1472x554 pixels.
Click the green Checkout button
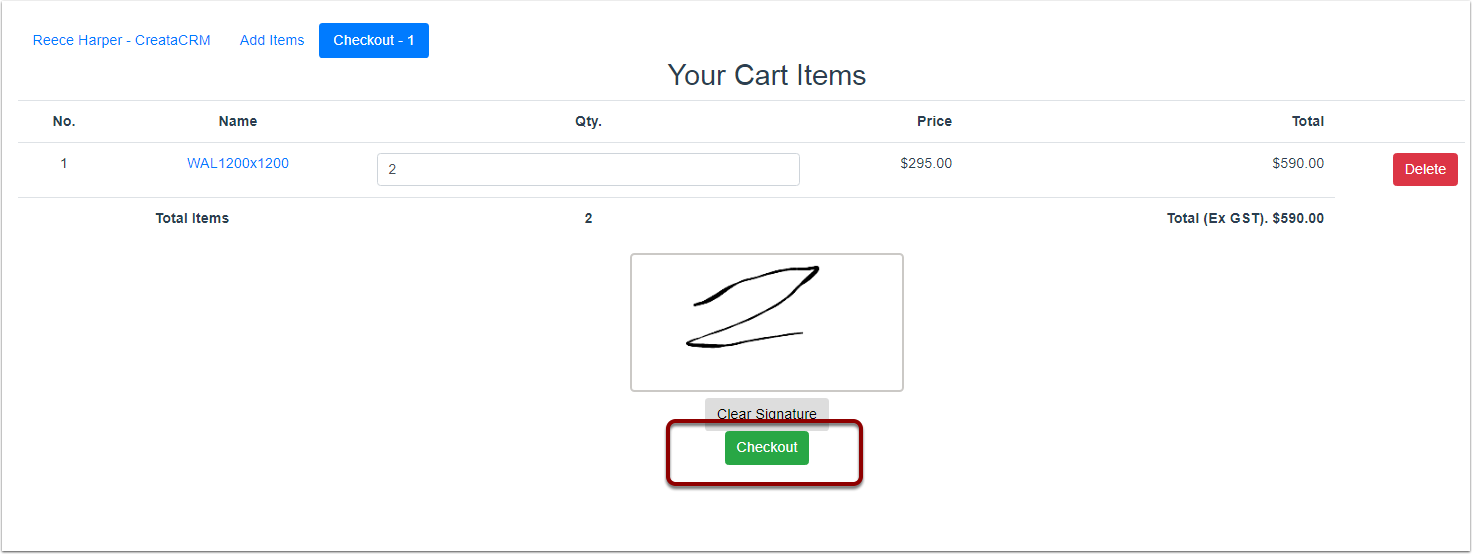tap(766, 448)
